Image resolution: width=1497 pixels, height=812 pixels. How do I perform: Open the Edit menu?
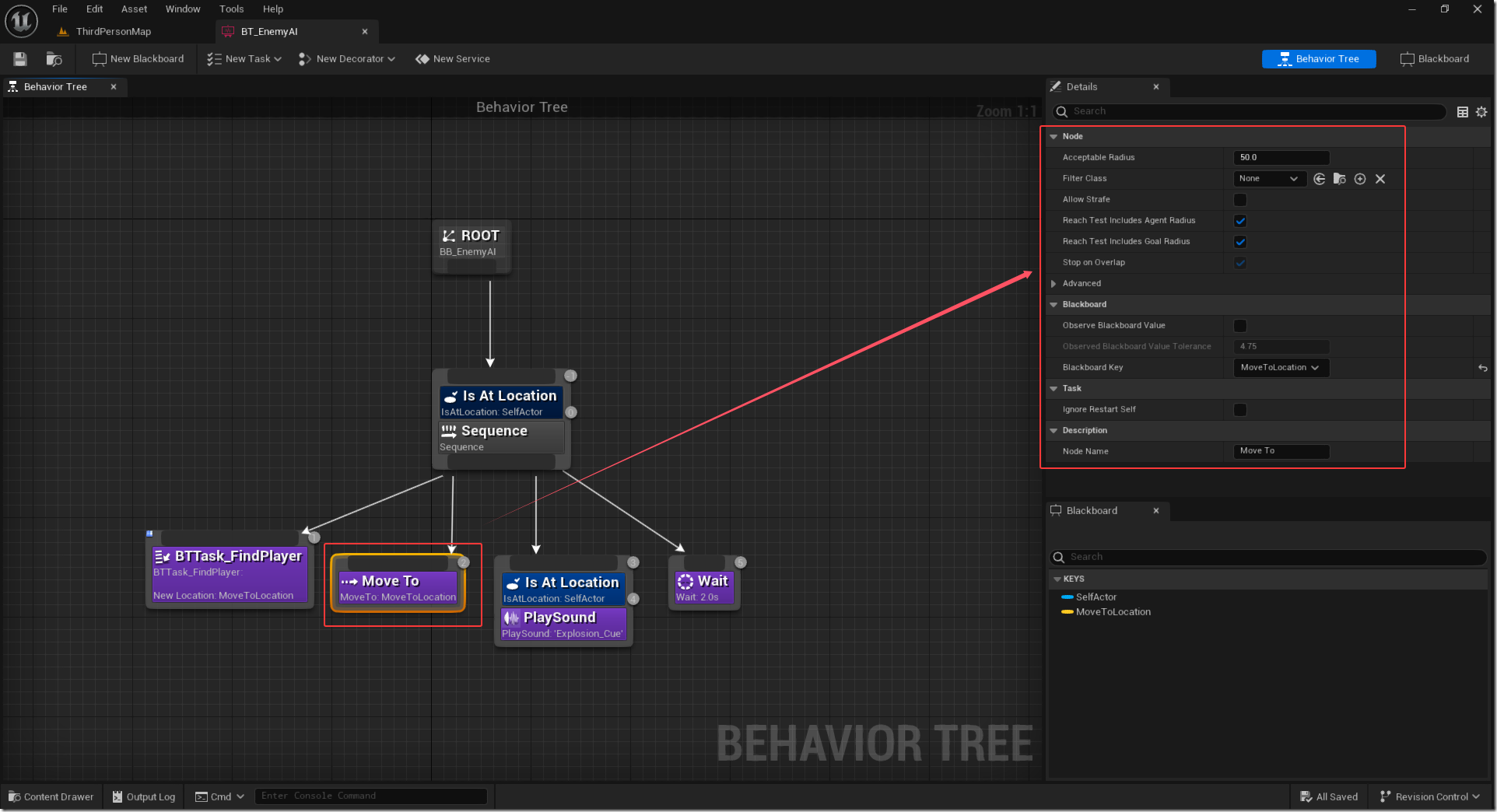(x=94, y=9)
